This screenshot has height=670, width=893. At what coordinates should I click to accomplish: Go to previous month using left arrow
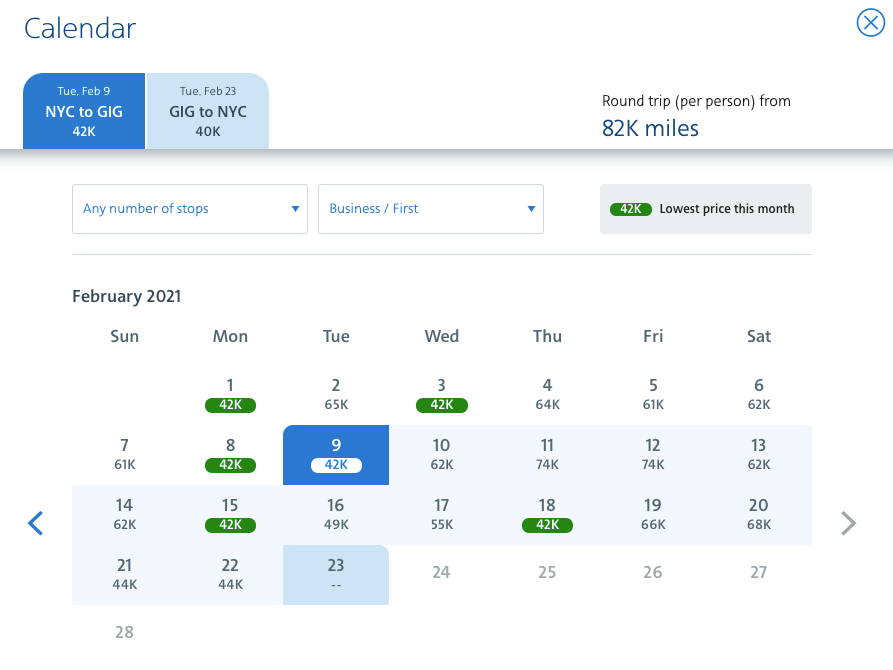[x=35, y=523]
